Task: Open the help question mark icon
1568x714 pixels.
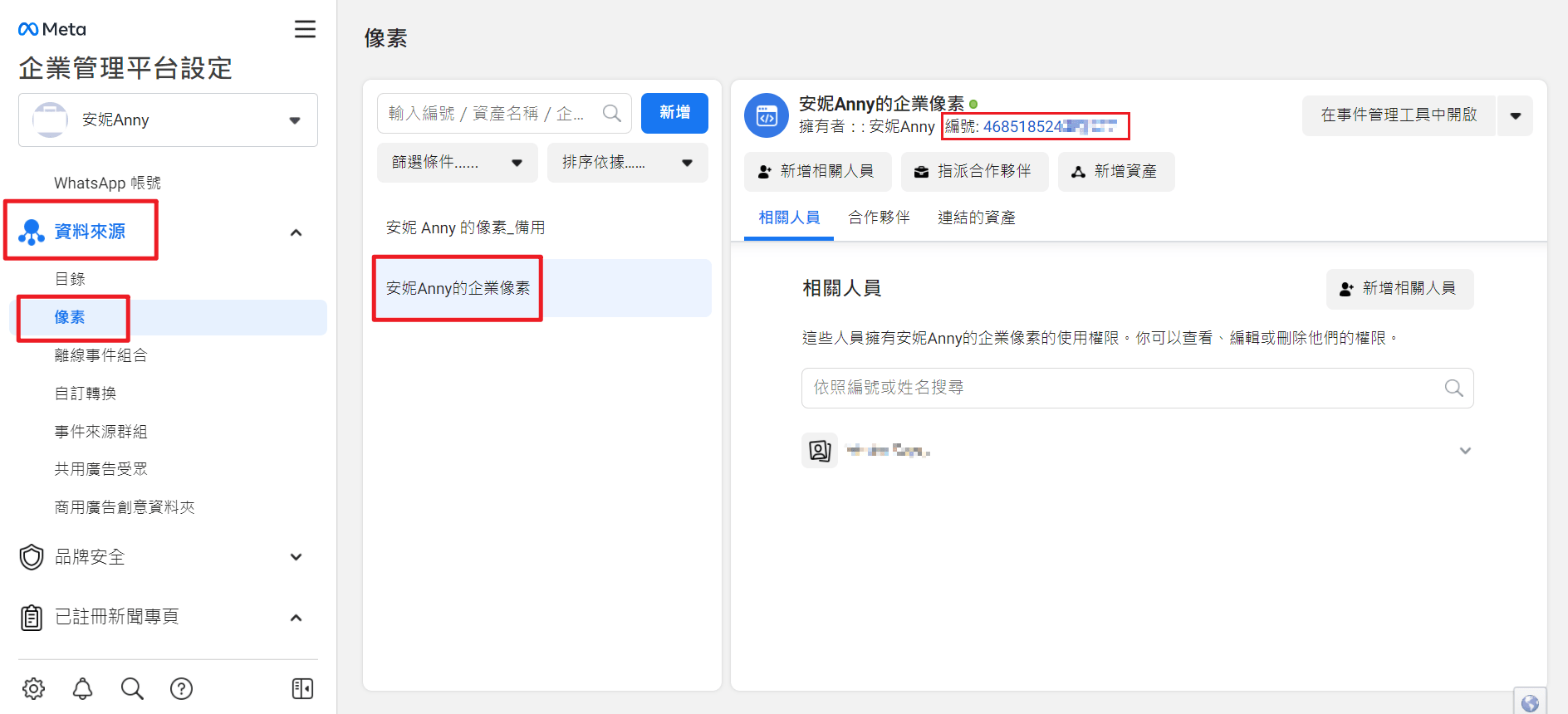Action: coord(181,688)
